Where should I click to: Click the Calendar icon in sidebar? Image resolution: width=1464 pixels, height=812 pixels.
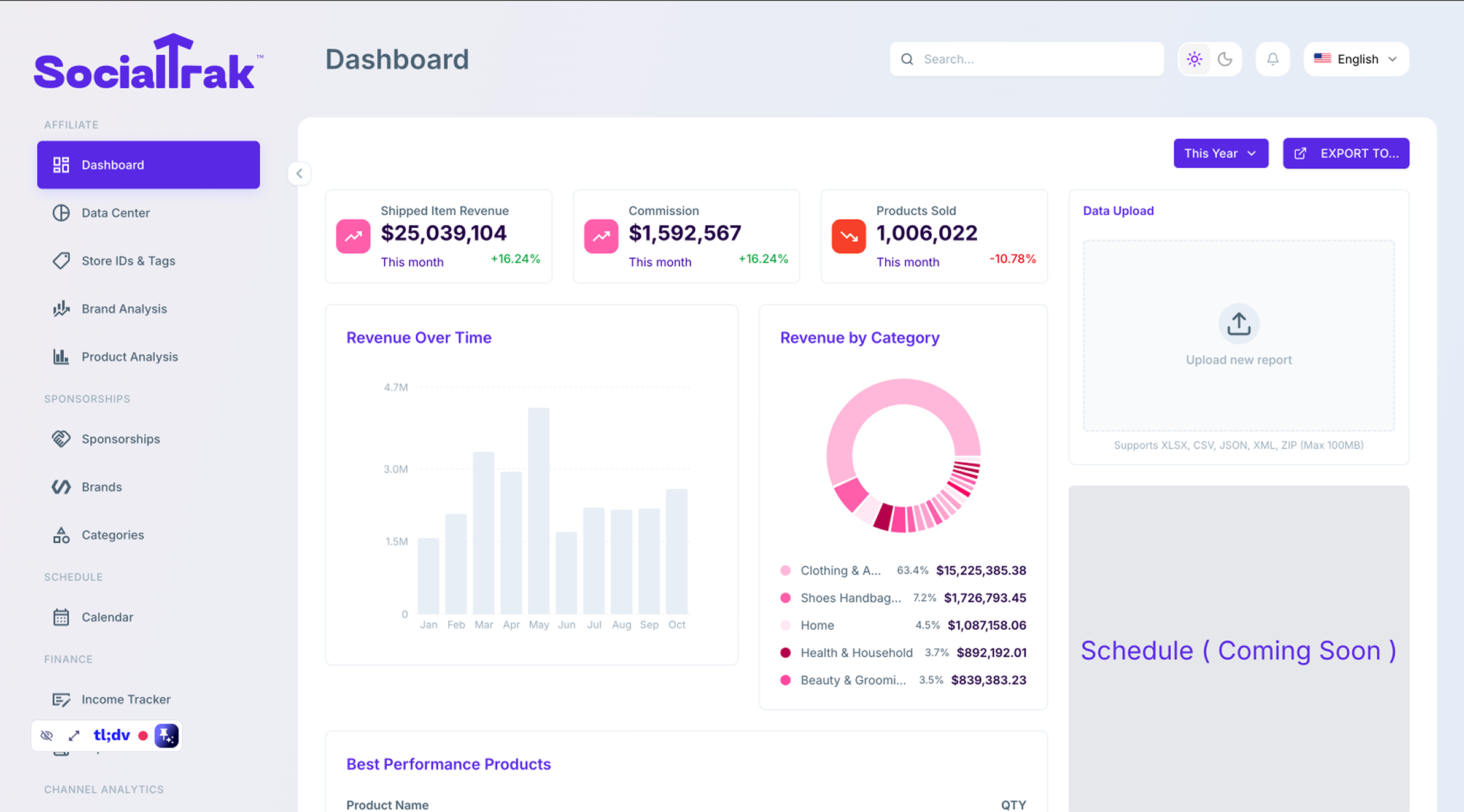point(61,617)
